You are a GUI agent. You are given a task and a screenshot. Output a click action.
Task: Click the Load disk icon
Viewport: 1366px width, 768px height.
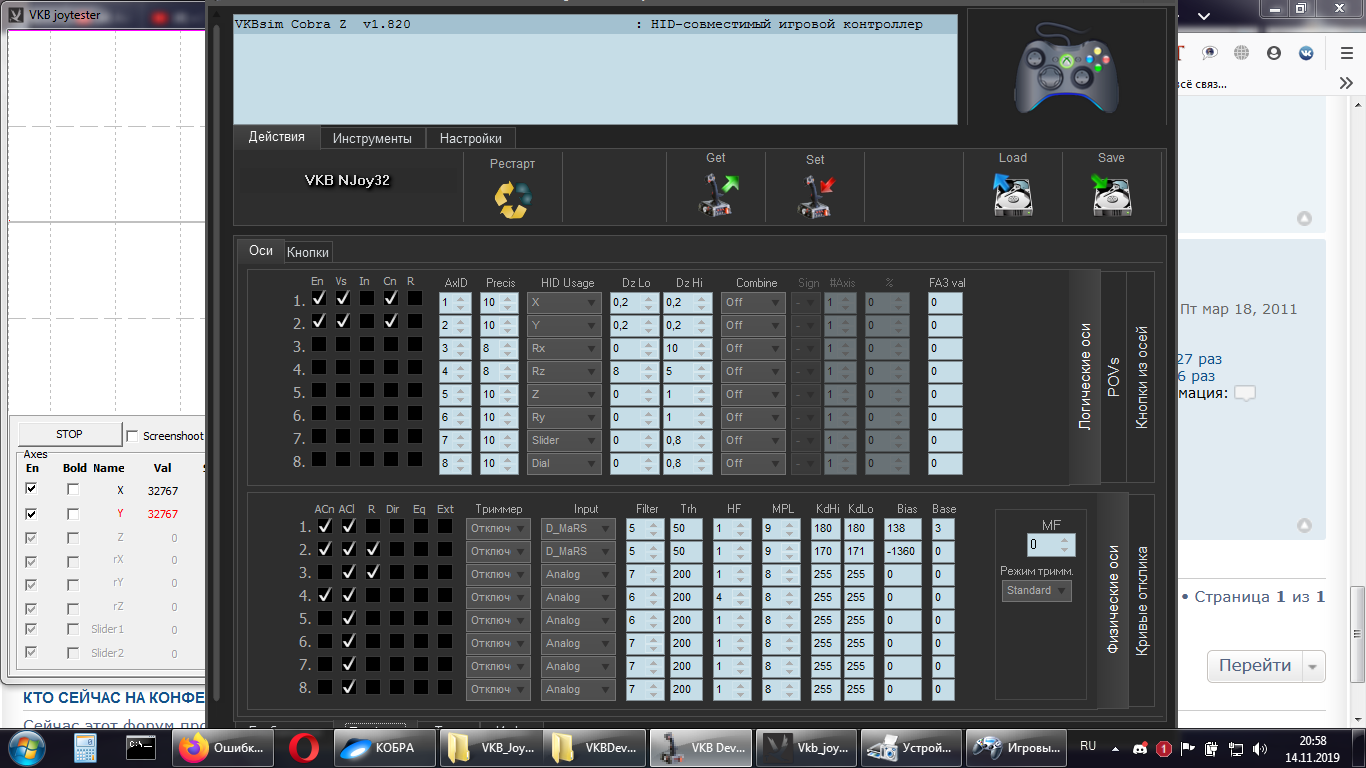1012,195
